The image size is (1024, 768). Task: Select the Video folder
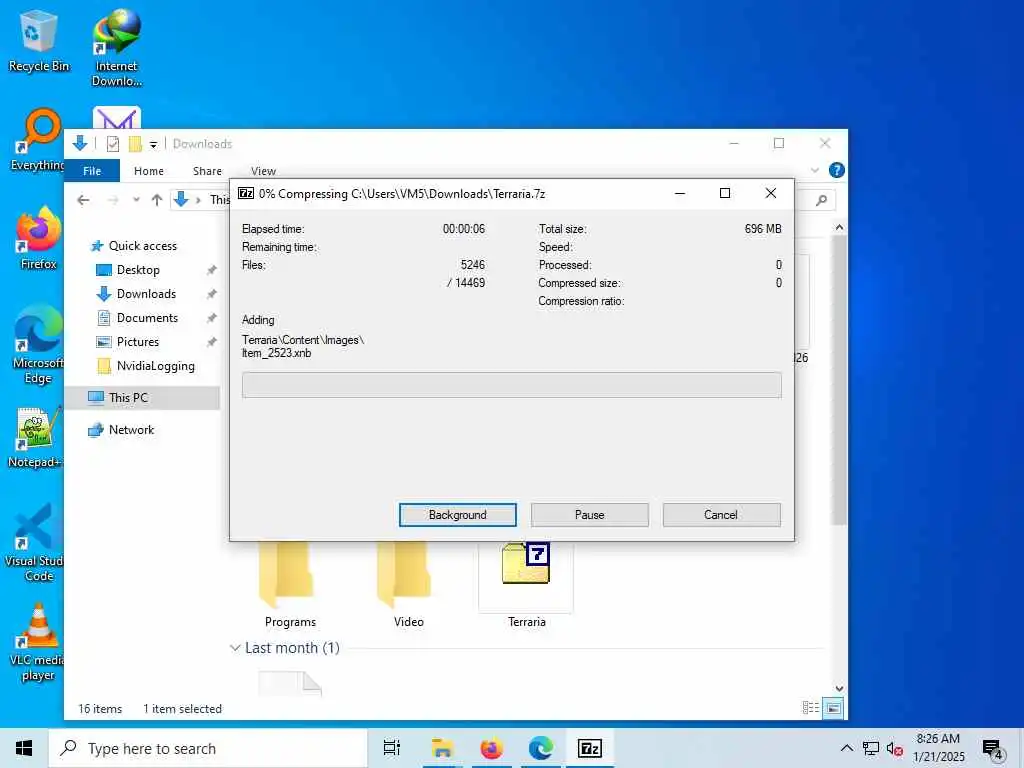pyautogui.click(x=408, y=585)
